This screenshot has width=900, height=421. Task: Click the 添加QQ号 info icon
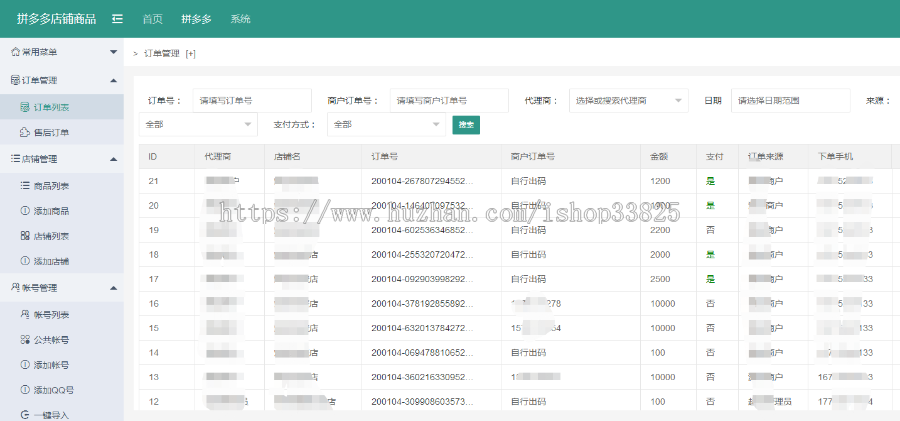(x=25, y=390)
